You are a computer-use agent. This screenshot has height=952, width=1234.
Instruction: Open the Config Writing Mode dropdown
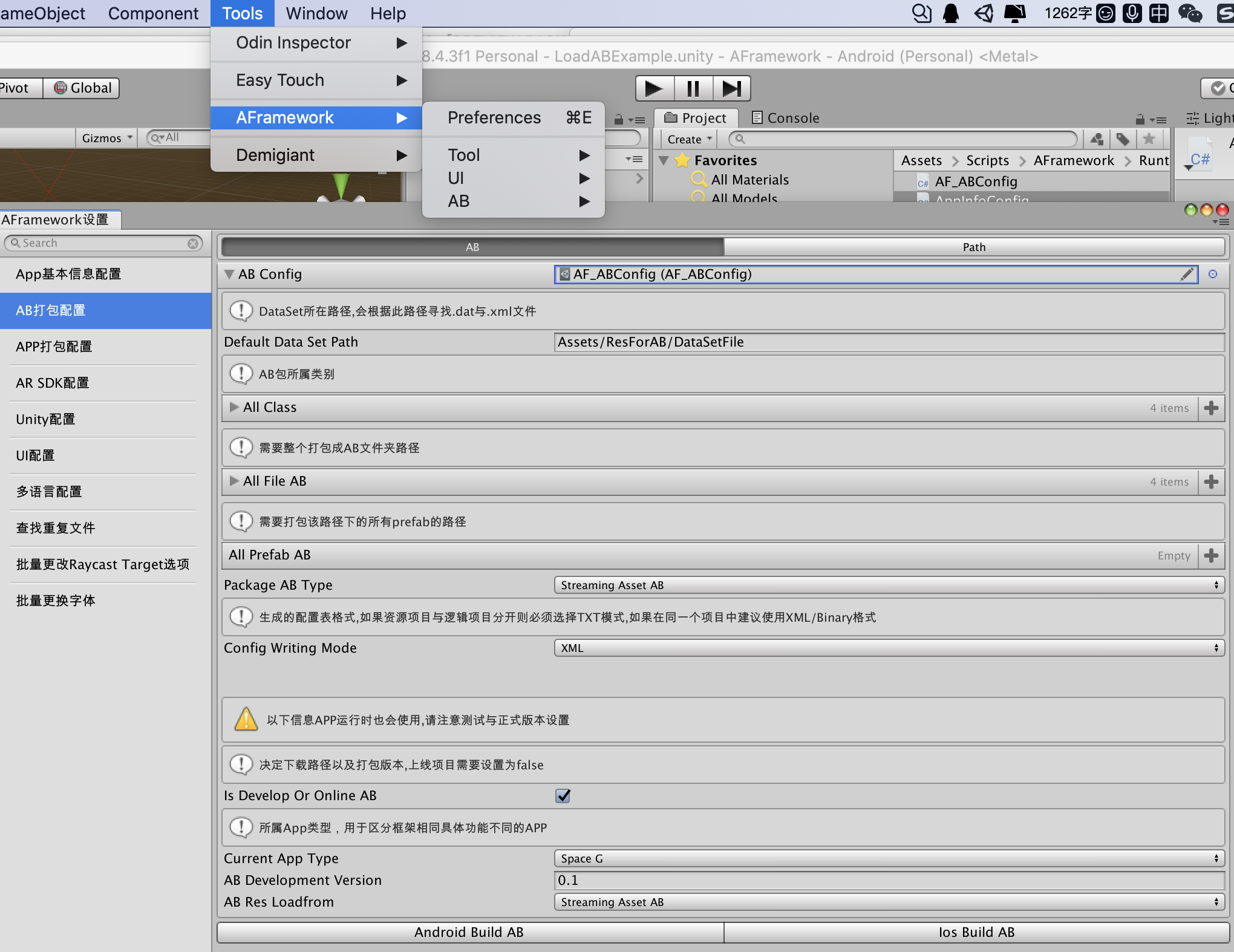[x=889, y=648]
